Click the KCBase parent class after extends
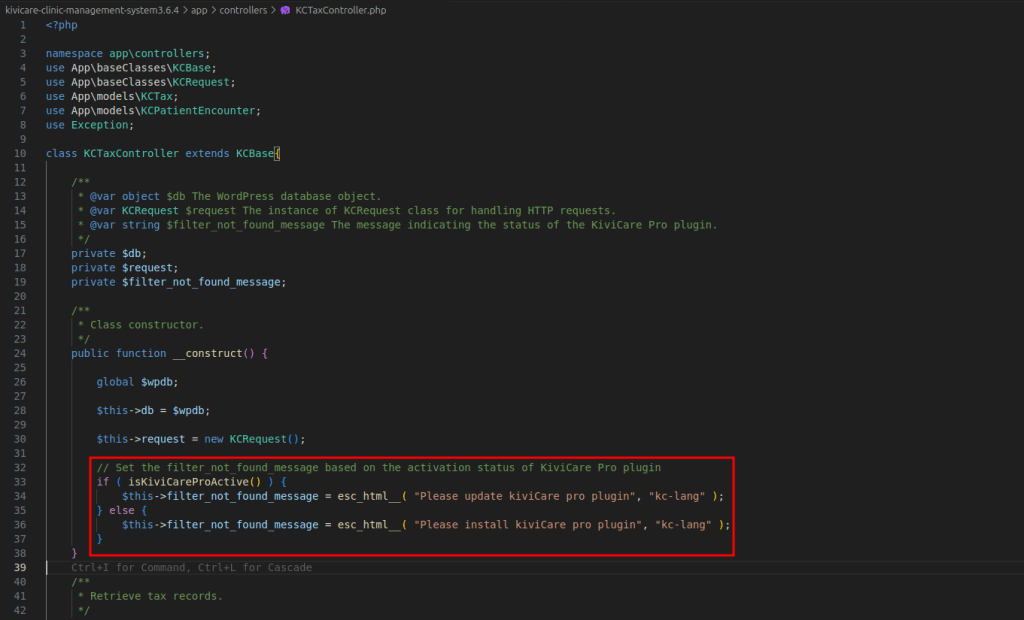Screen dimensions: 1024x620 point(254,154)
